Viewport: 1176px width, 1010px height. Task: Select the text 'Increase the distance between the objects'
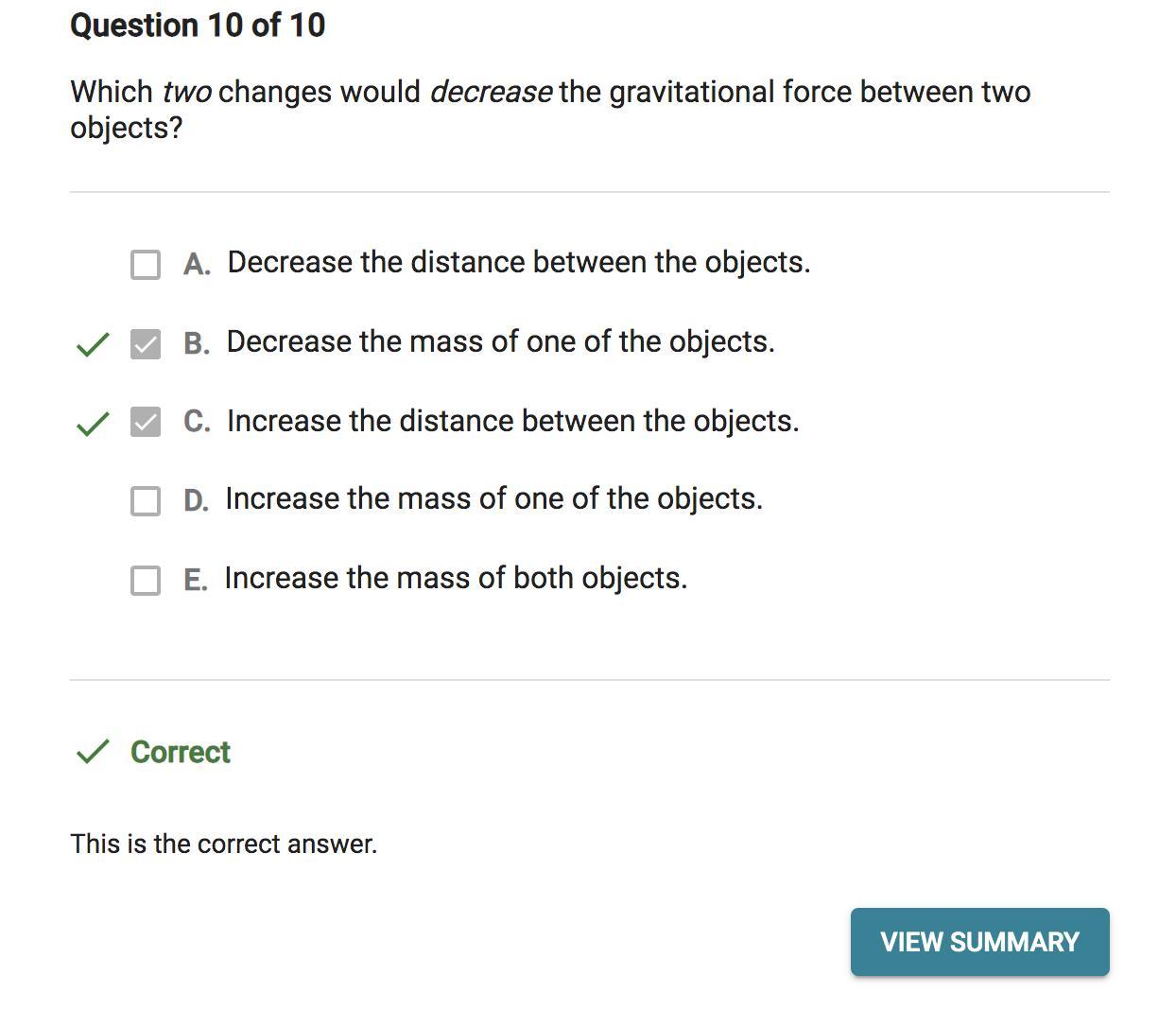click(511, 422)
